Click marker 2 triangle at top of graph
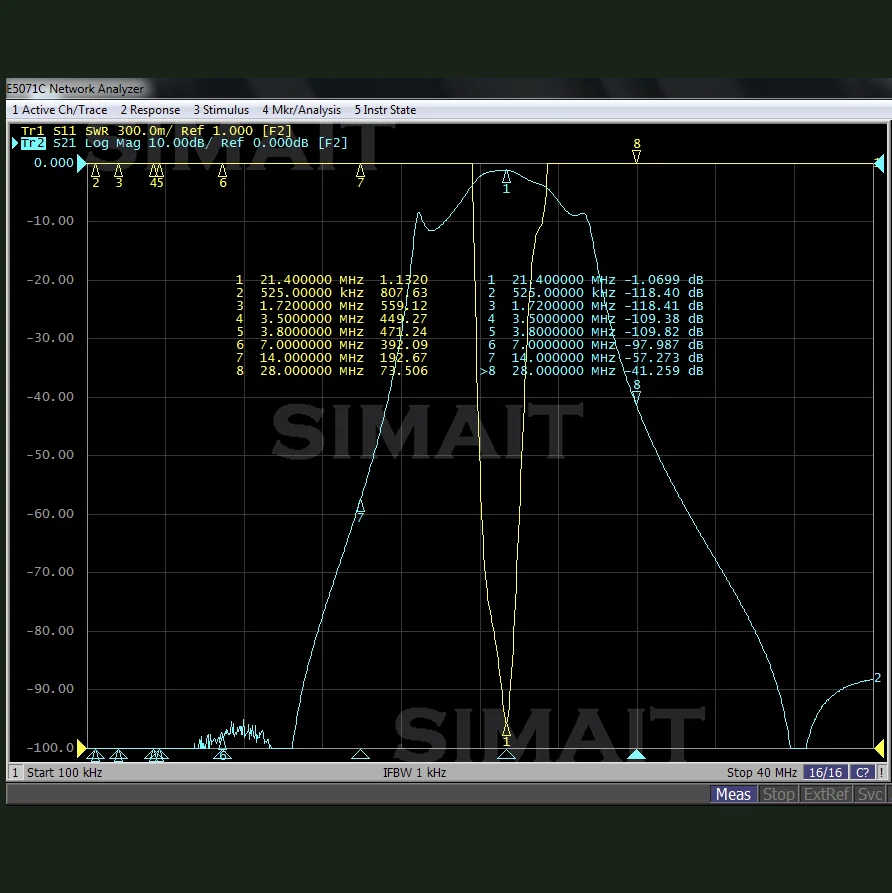Viewport: 892px width, 893px height. click(x=96, y=171)
